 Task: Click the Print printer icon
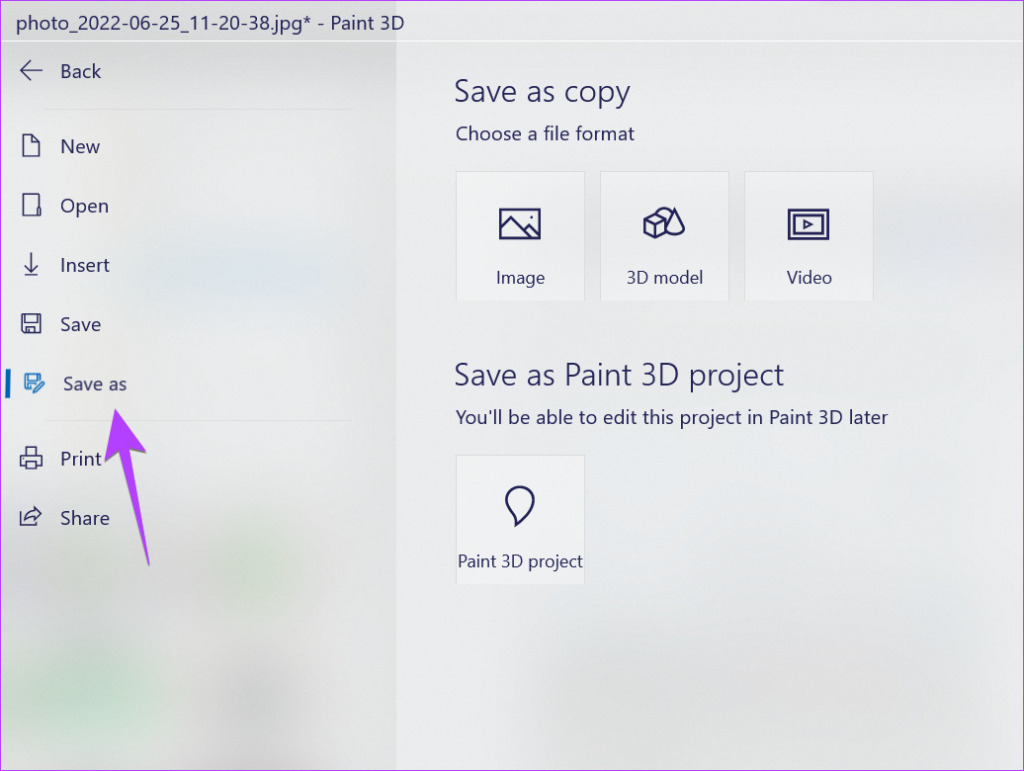pos(31,458)
